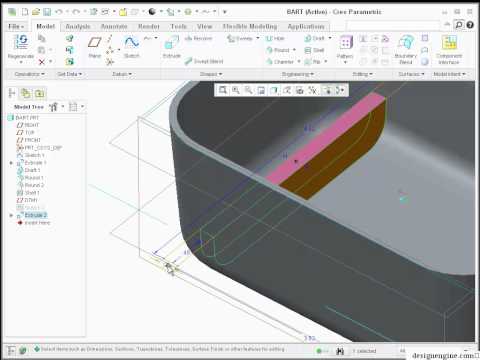The width and height of the screenshot is (480, 360).
Task: Switch to the Tools tab
Action: pyautogui.click(x=179, y=26)
